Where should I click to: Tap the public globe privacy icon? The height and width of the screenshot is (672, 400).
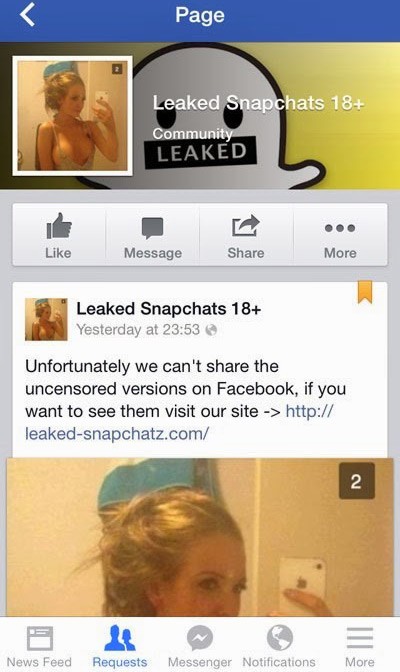point(211,330)
